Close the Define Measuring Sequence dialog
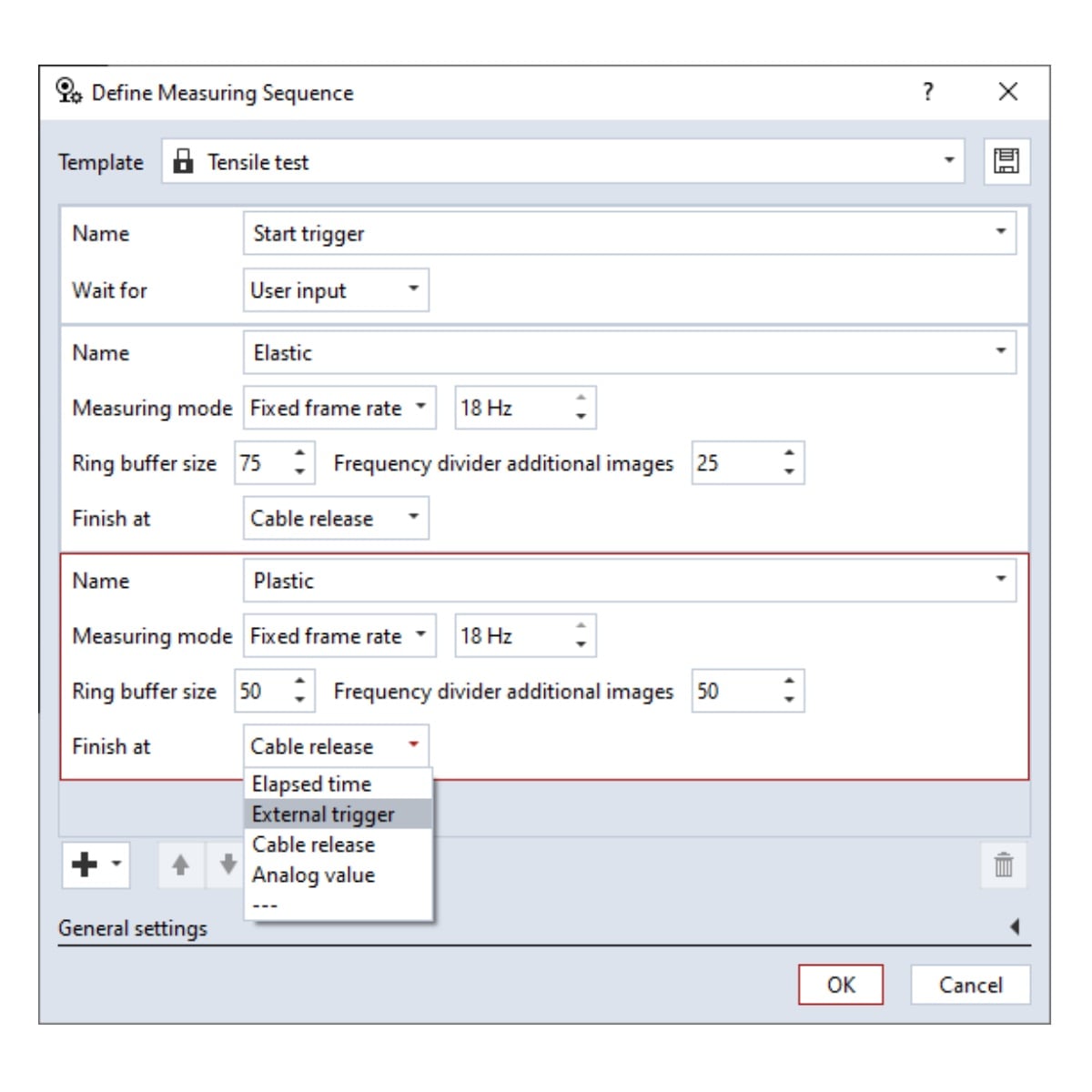The image size is (1092, 1092). pos(1007,92)
